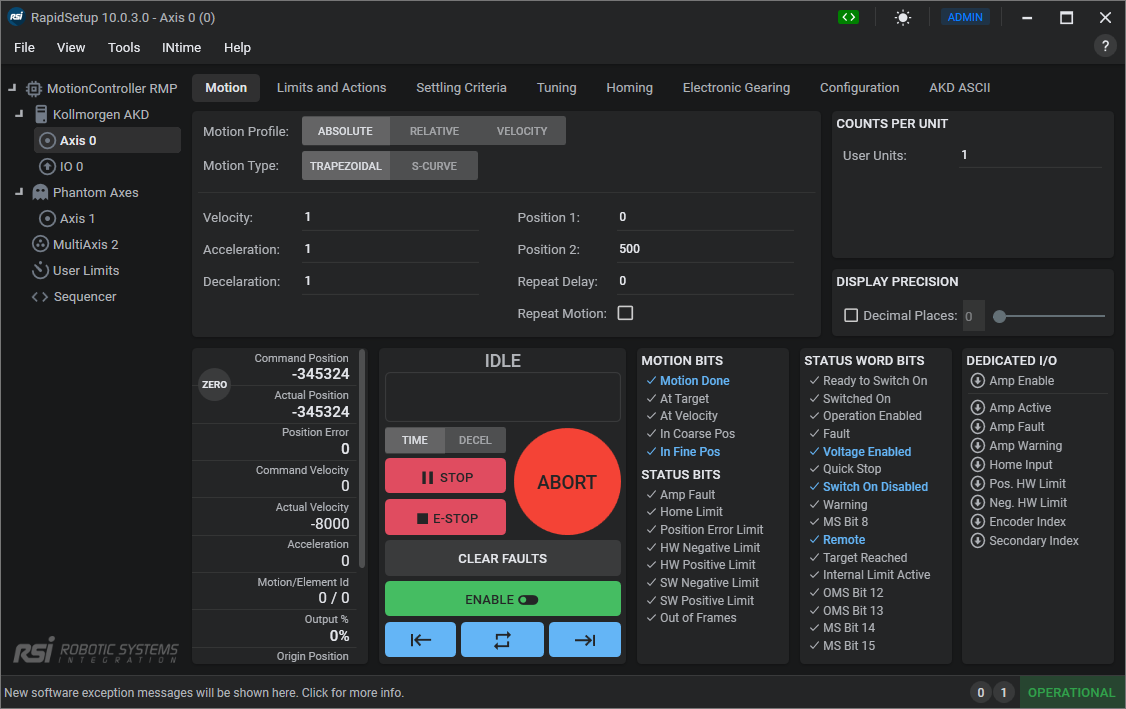This screenshot has width=1126, height=709.
Task: Click the repeat cycle motion button
Action: (x=502, y=639)
